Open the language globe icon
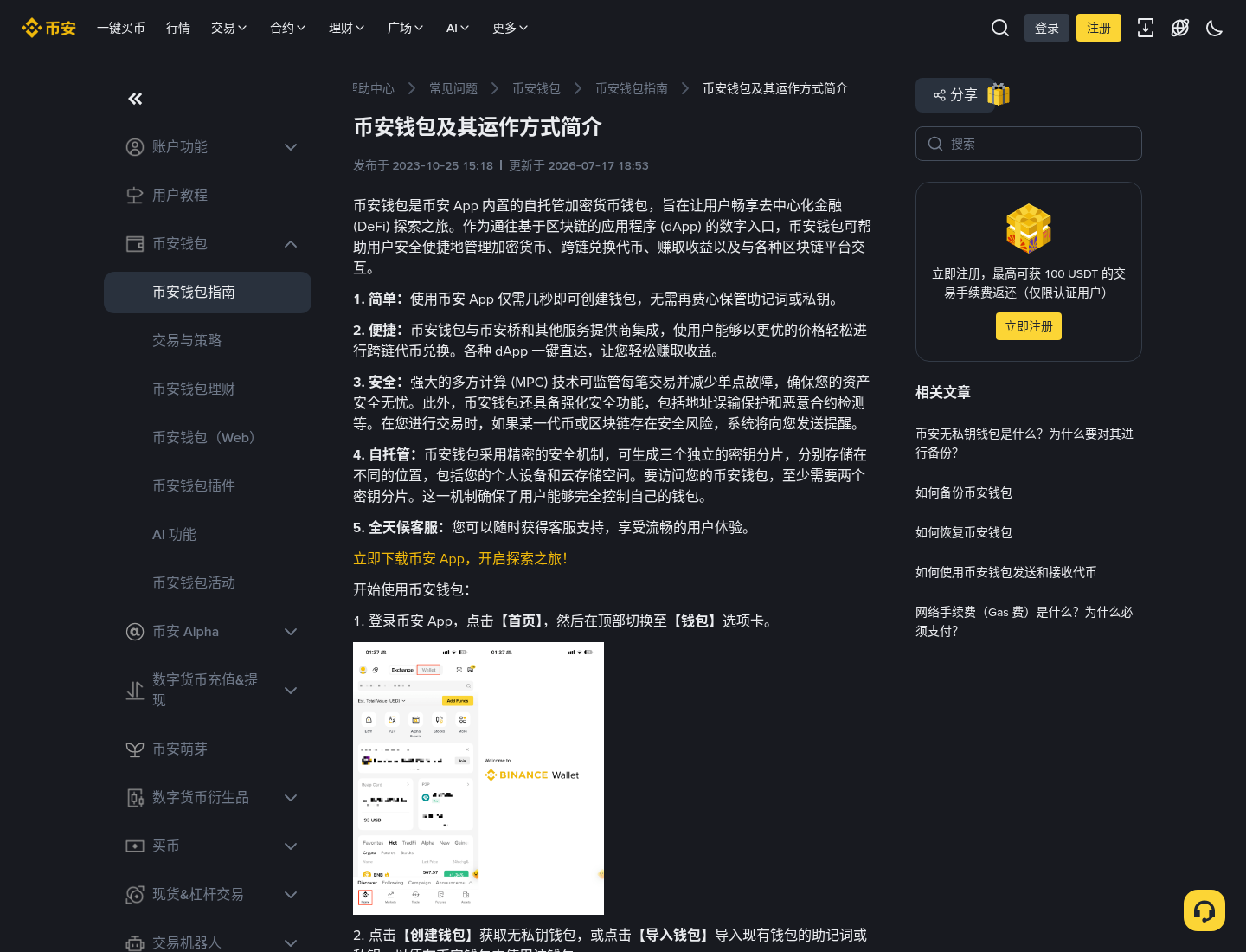 point(1180,28)
